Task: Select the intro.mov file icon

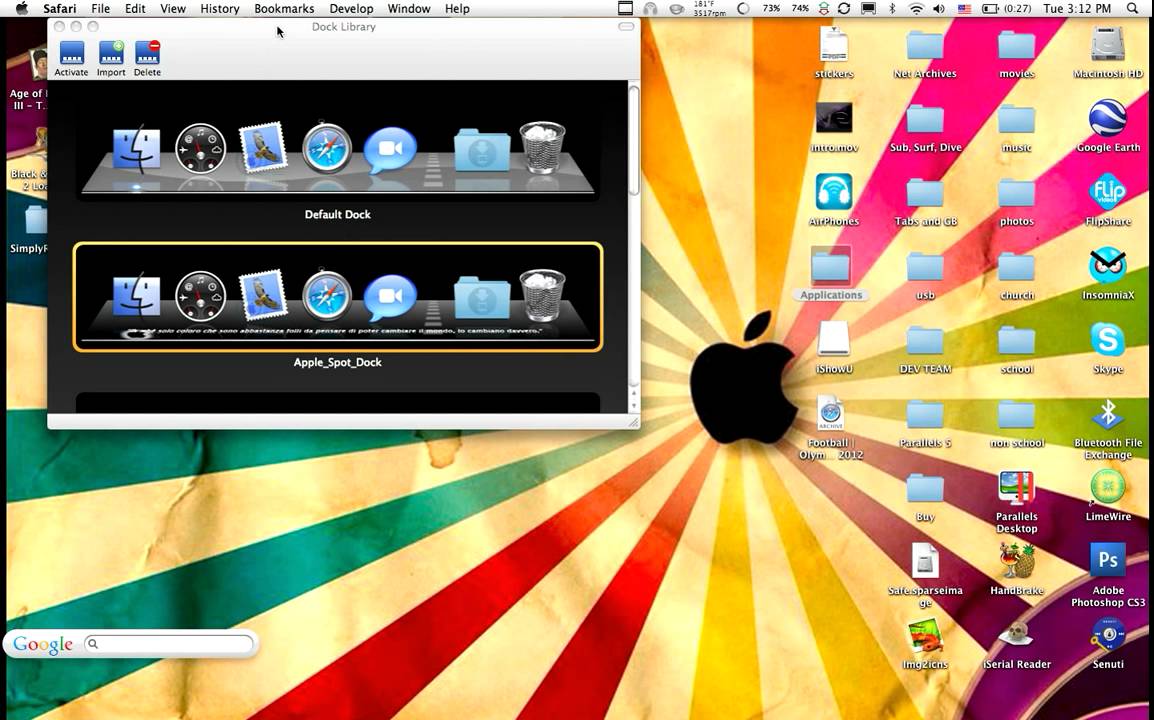Action: [834, 118]
